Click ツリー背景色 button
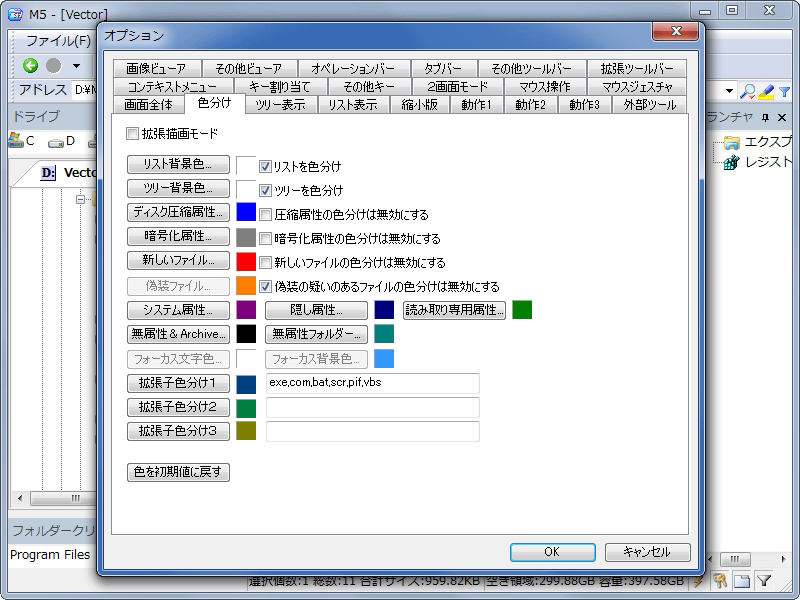The image size is (800, 600). (178, 188)
